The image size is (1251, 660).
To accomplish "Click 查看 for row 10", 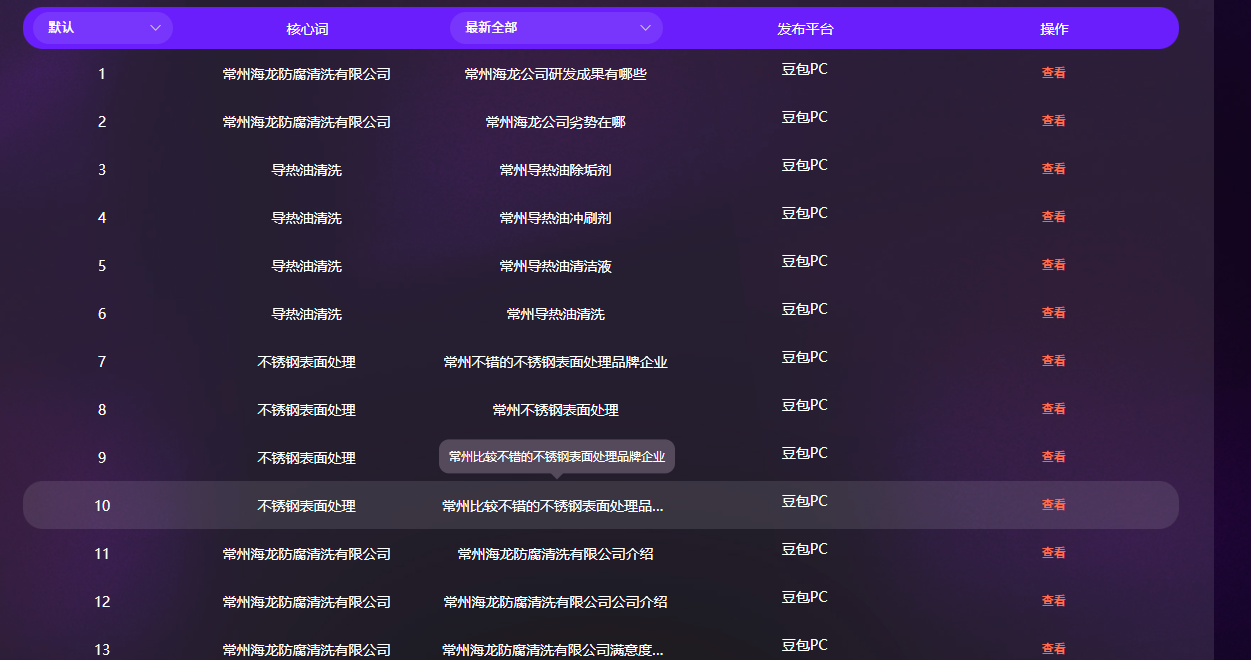I will point(1054,505).
